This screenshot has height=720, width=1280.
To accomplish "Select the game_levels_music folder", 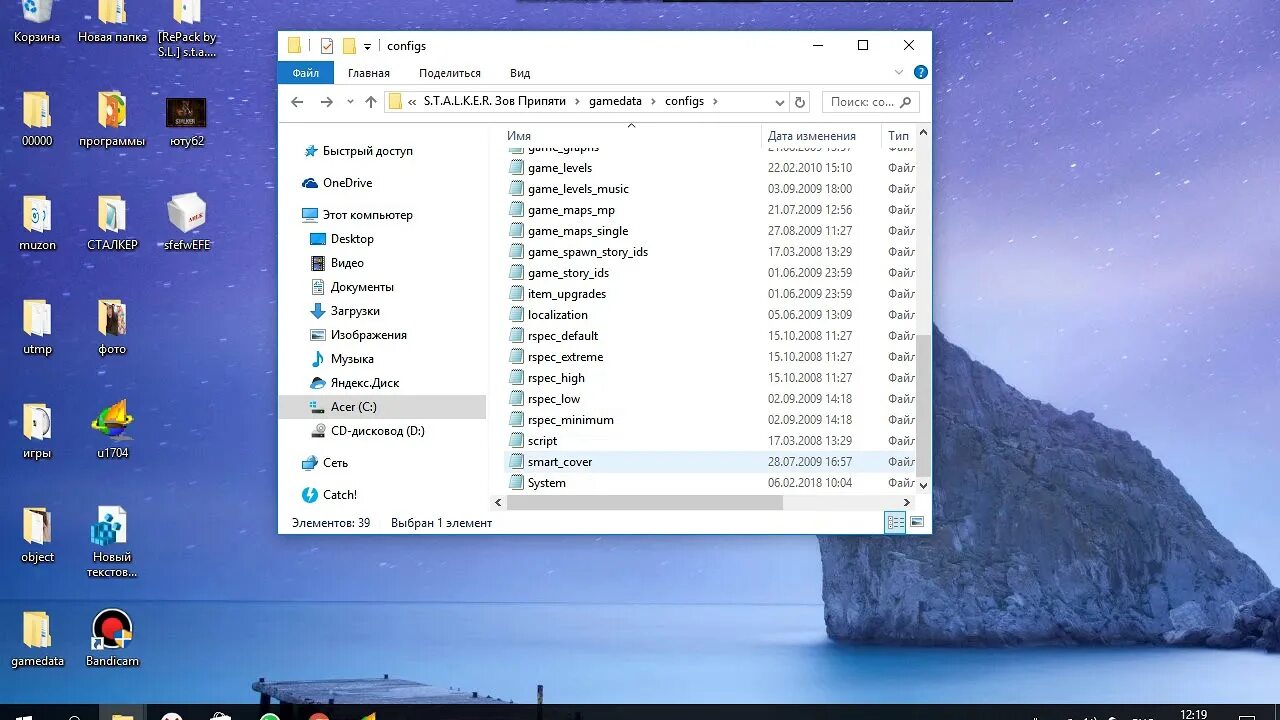I will [578, 189].
